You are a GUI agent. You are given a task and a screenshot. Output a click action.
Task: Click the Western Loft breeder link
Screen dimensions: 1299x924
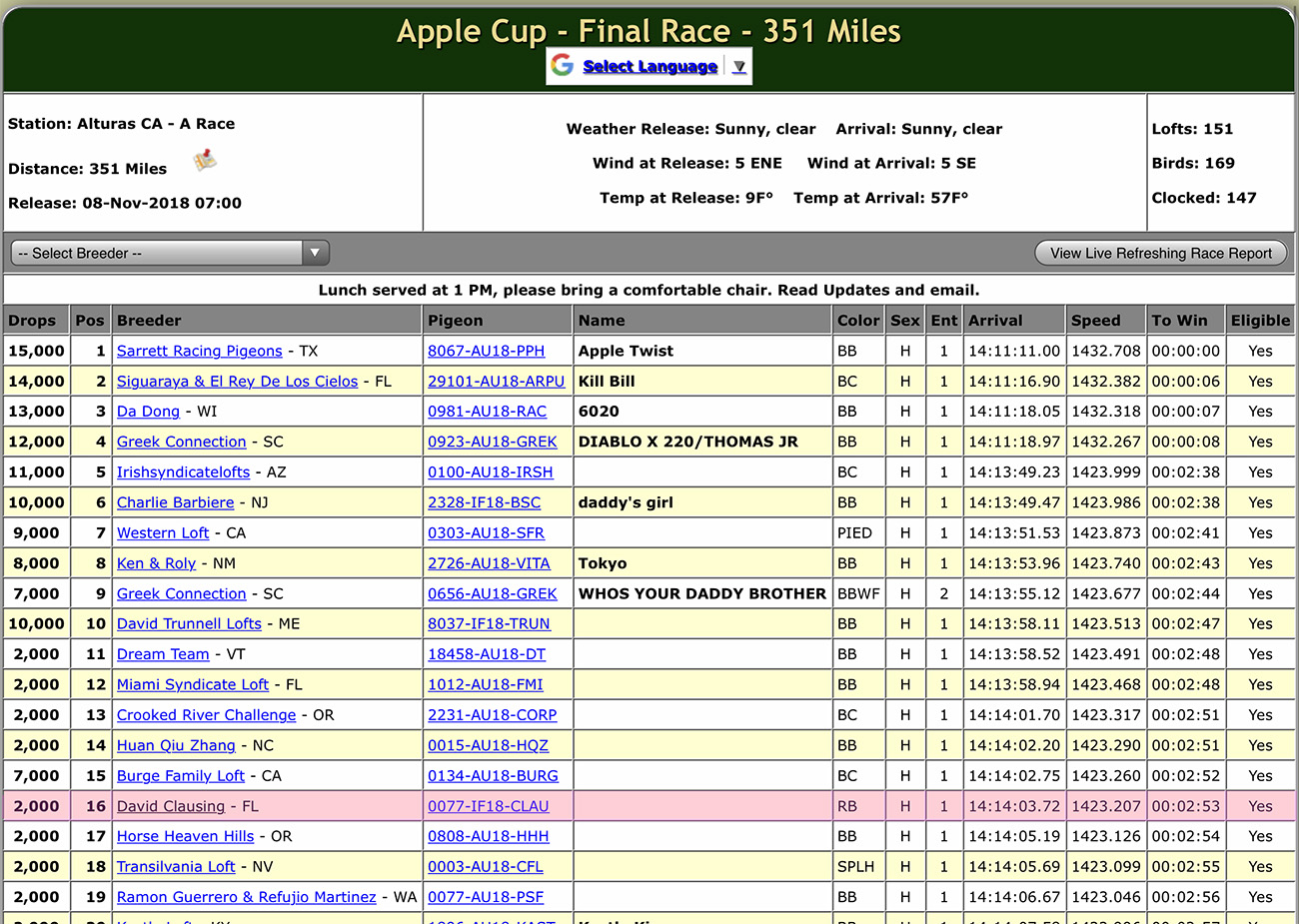(x=163, y=533)
